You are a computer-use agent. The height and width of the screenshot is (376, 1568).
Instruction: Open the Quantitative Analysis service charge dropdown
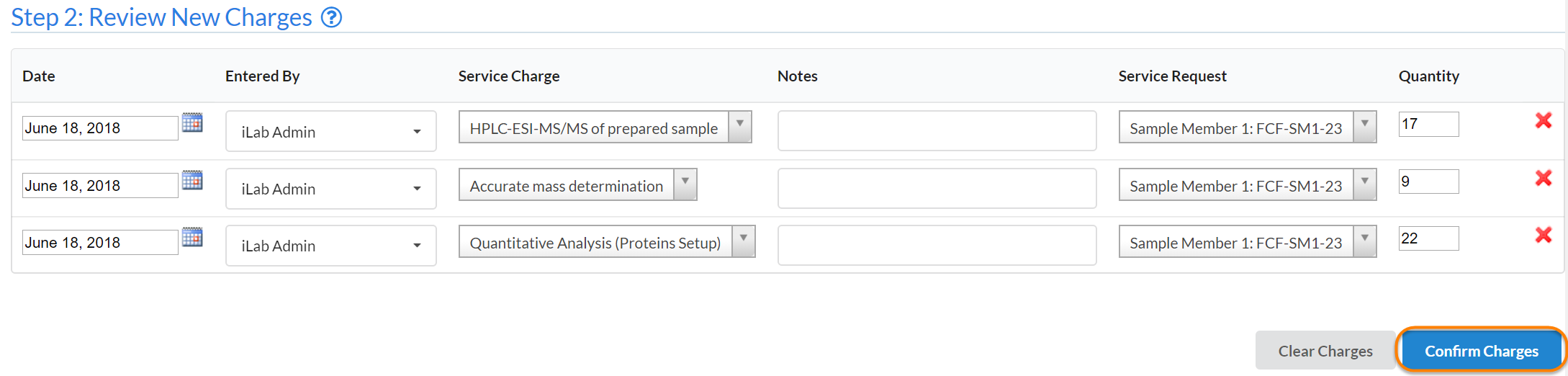[743, 241]
